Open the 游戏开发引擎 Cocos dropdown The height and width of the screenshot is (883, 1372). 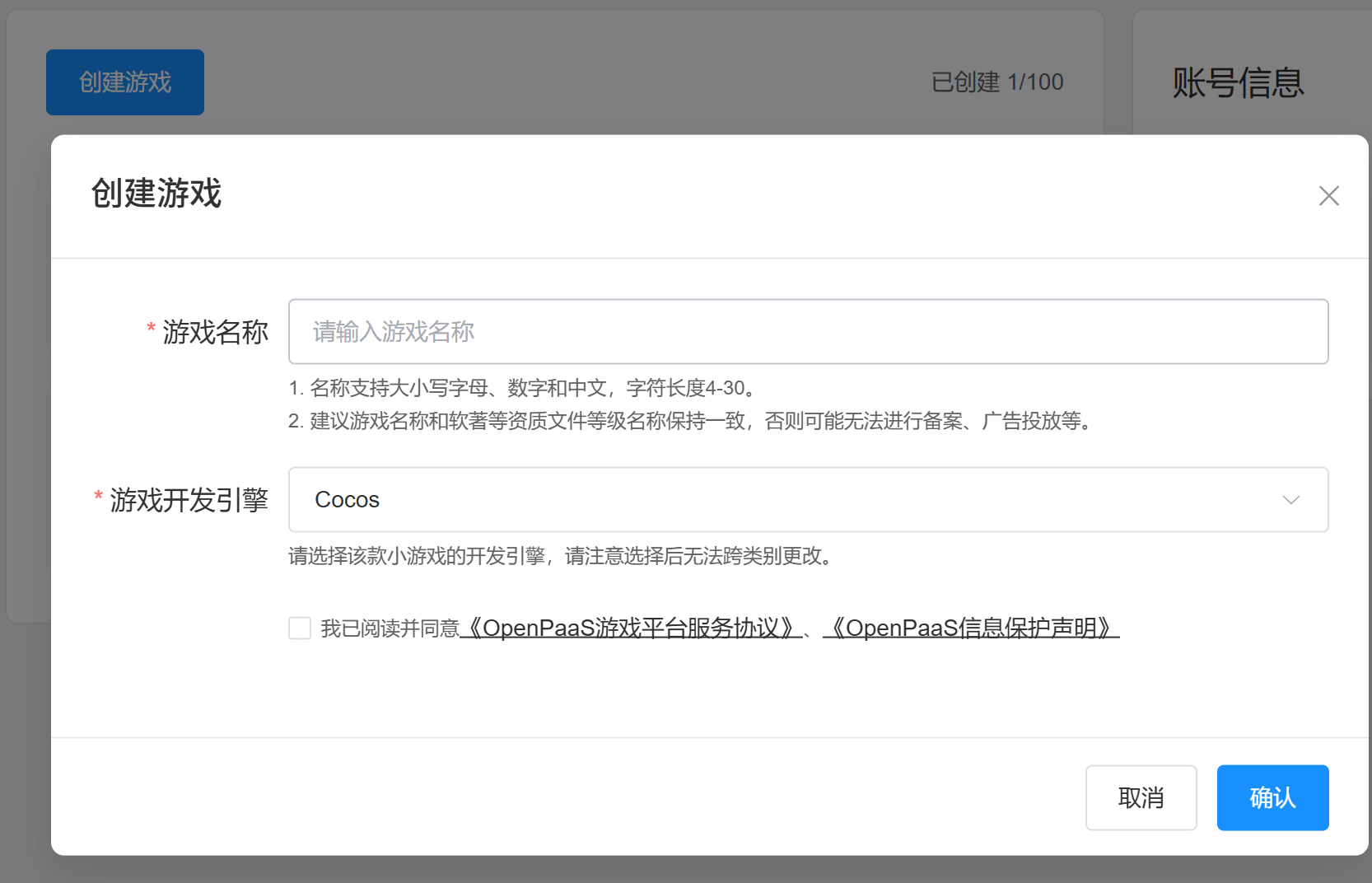click(x=808, y=499)
